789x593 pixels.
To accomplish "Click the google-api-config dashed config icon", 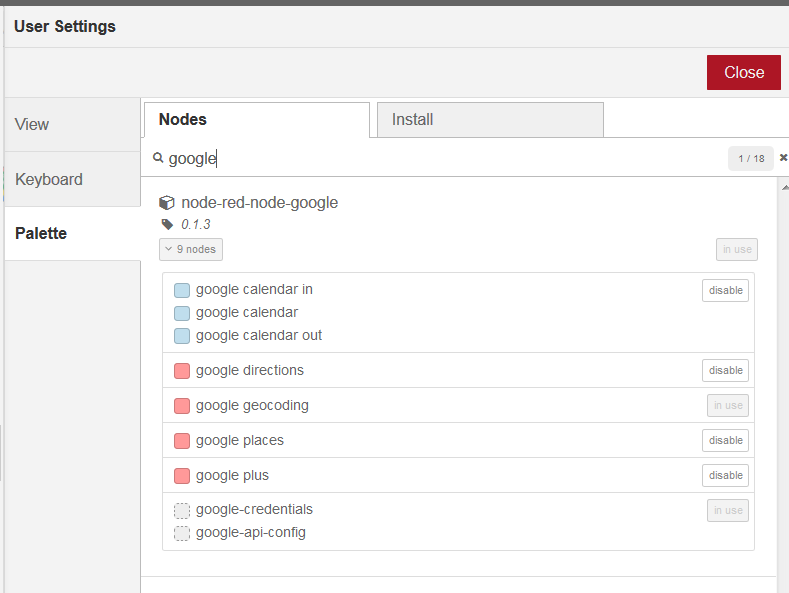I will pyautogui.click(x=182, y=533).
